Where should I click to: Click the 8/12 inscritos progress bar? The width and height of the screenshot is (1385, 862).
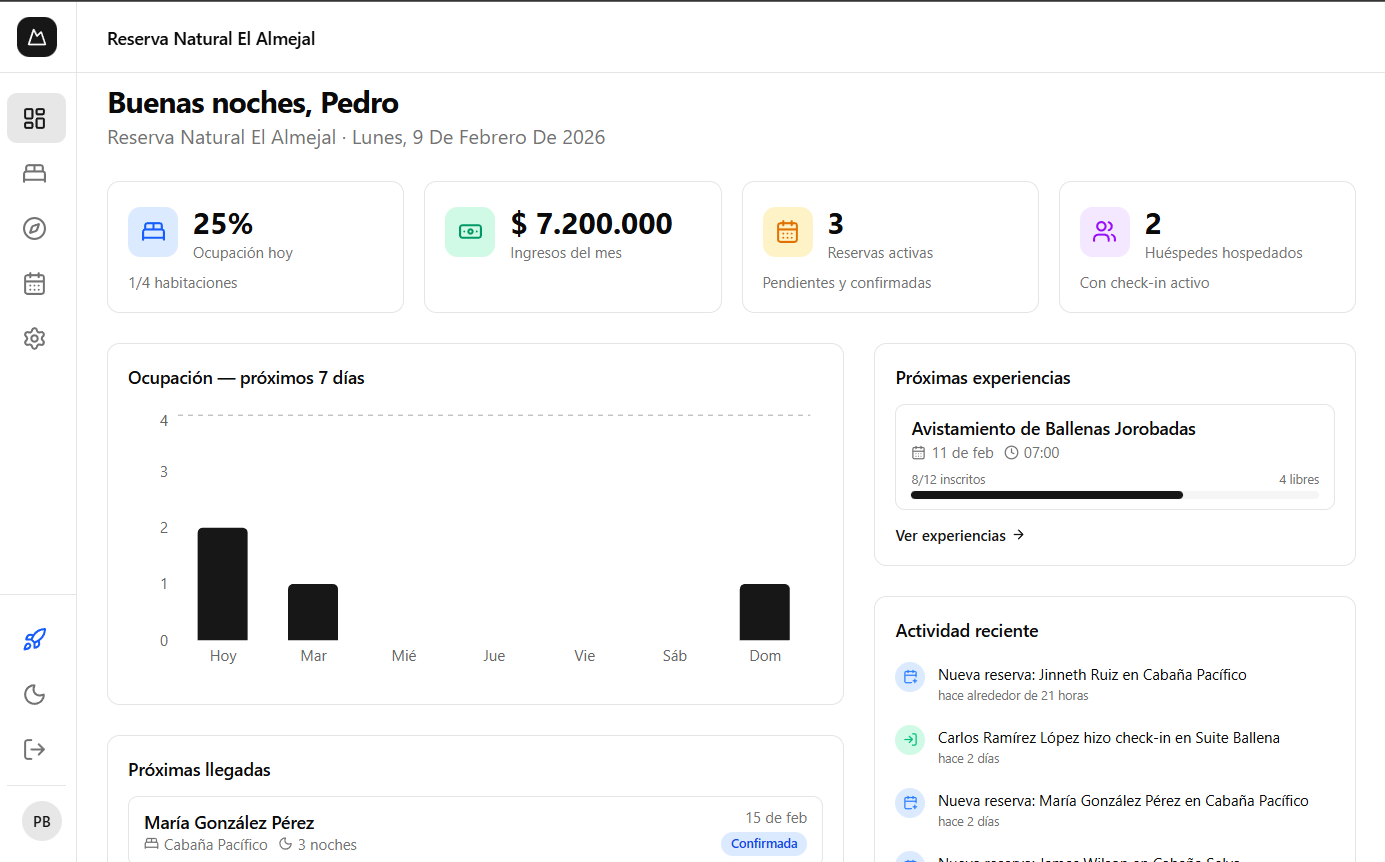pos(1114,494)
